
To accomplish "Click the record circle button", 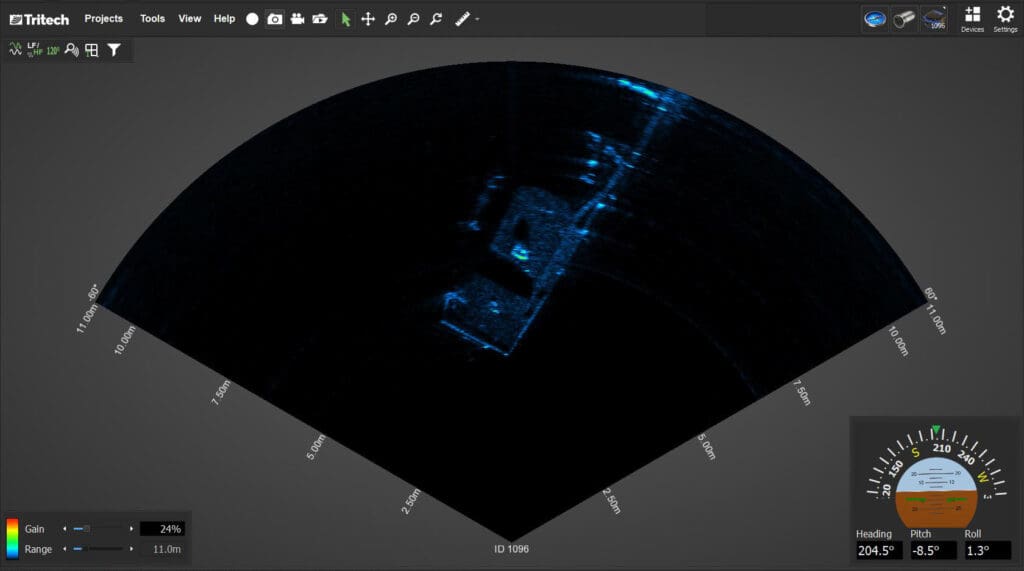I will 252,19.
